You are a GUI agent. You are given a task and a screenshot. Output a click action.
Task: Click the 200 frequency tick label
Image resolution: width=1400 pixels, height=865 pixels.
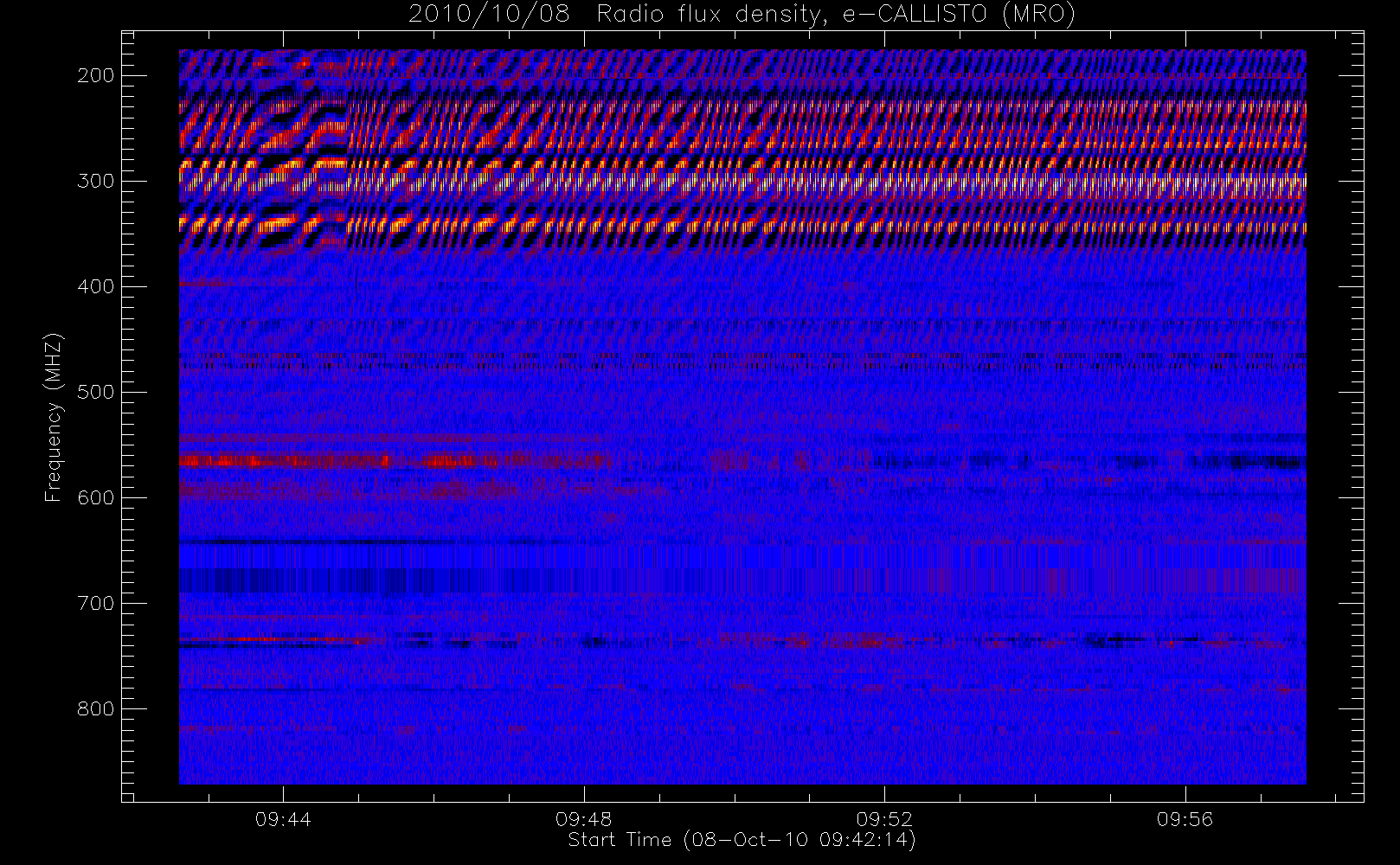tap(95, 75)
